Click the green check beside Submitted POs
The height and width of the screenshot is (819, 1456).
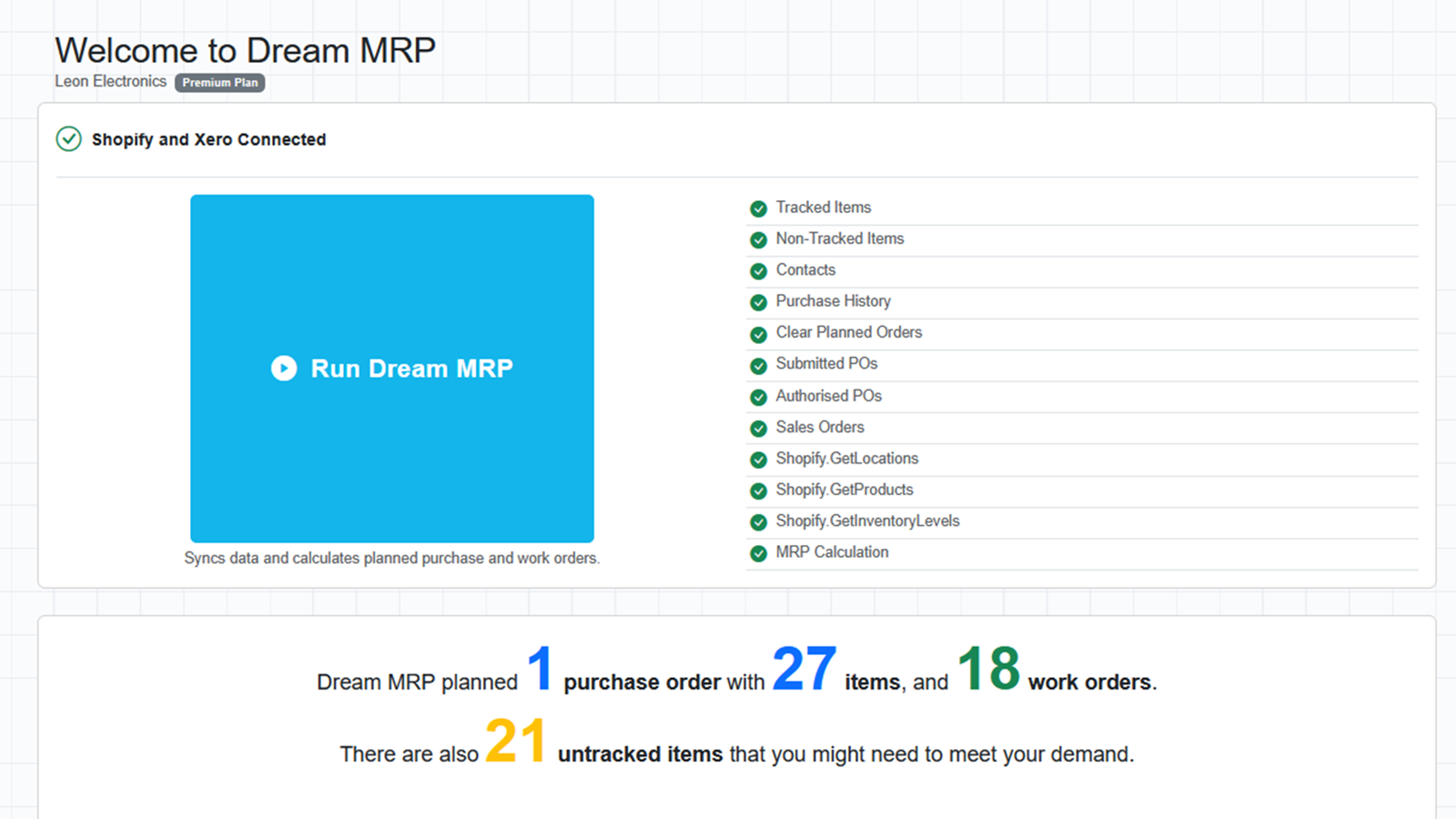758,365
